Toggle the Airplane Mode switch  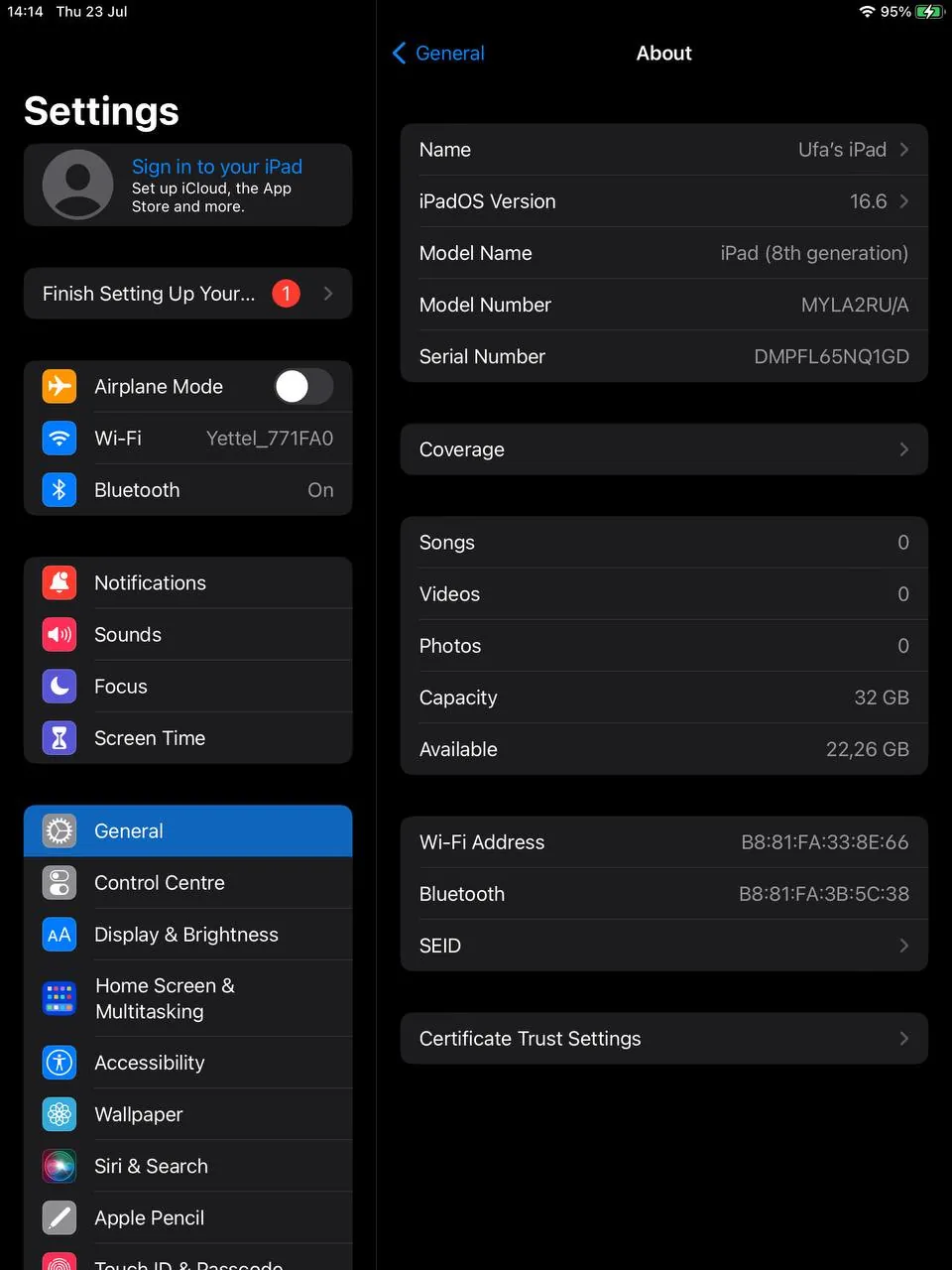[303, 386]
